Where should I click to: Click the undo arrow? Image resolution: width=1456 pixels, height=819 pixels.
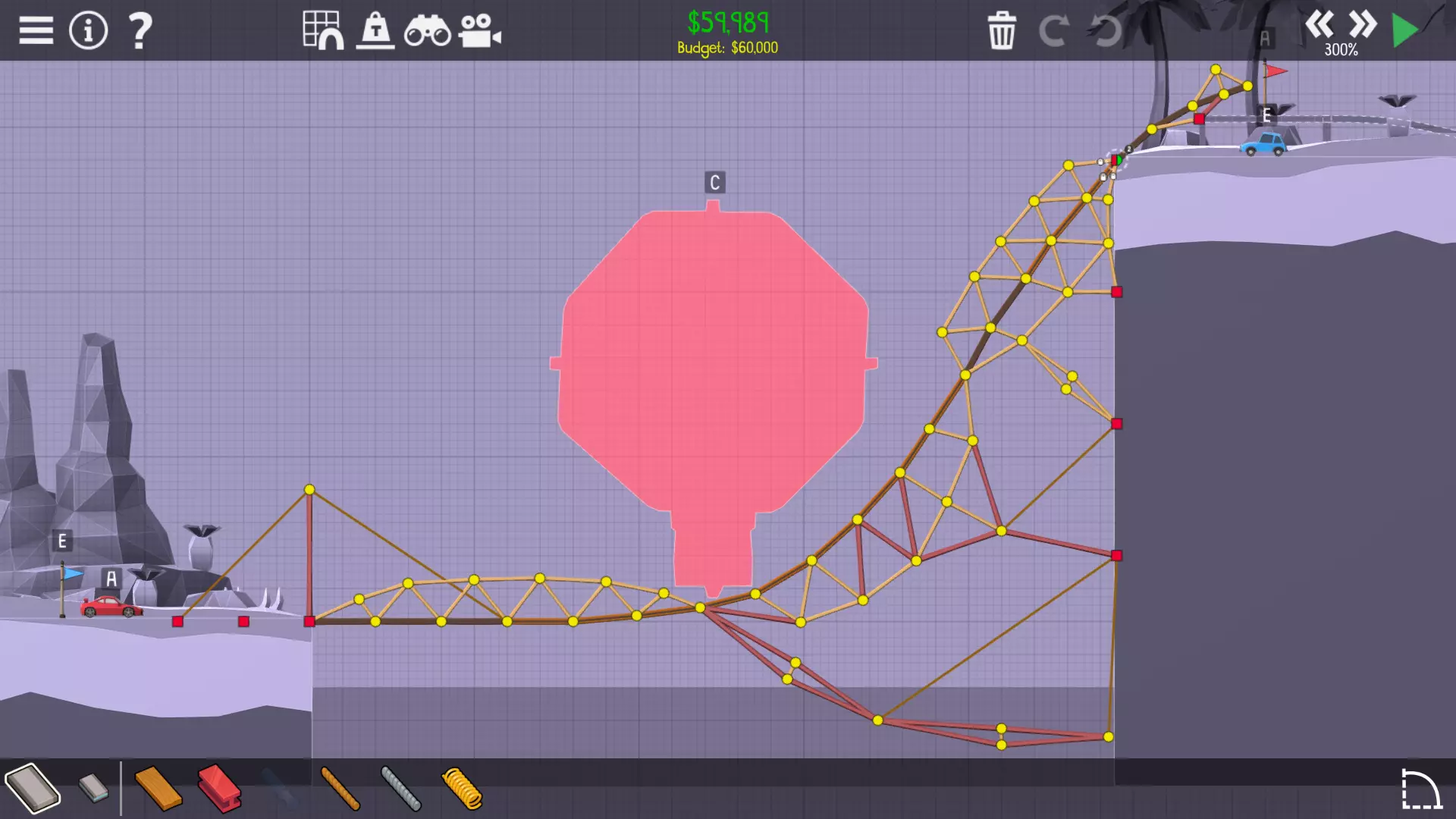point(1105,31)
